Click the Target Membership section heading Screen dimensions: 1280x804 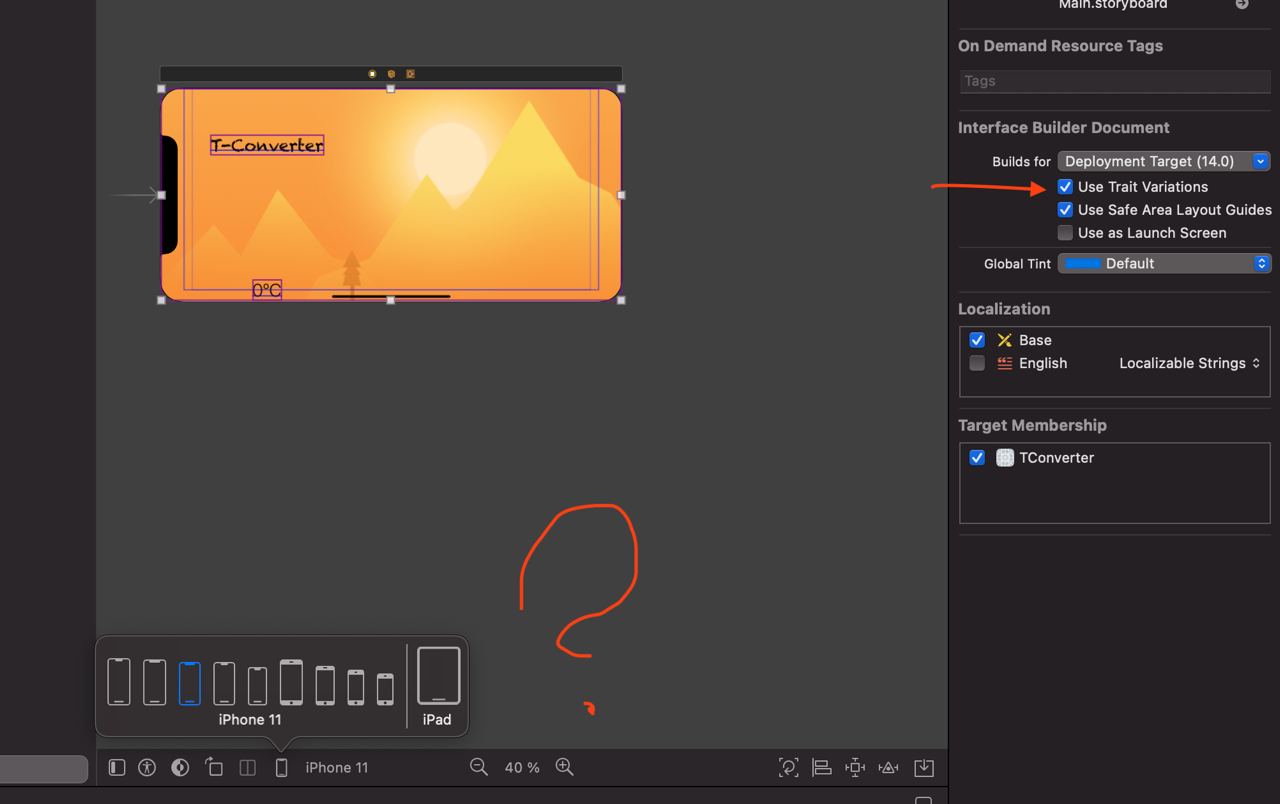tap(1032, 425)
